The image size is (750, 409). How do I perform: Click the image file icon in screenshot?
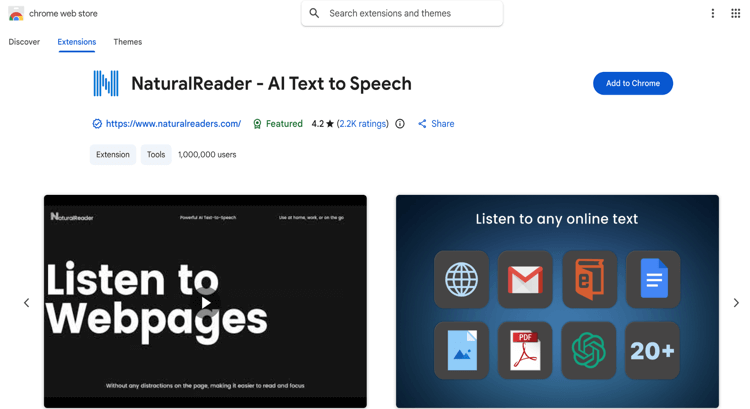462,351
